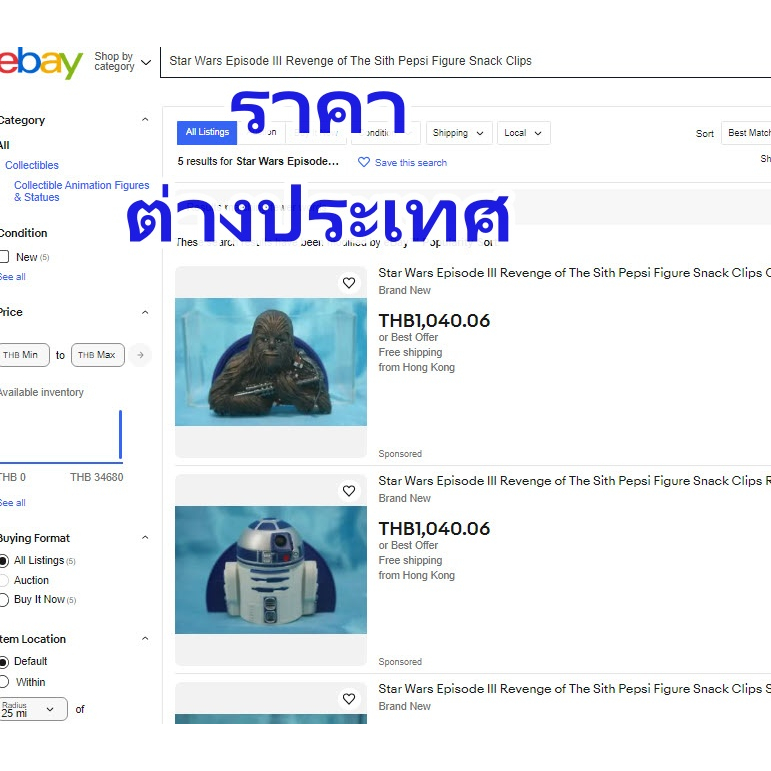Click the Collectibles category link

coord(32,165)
